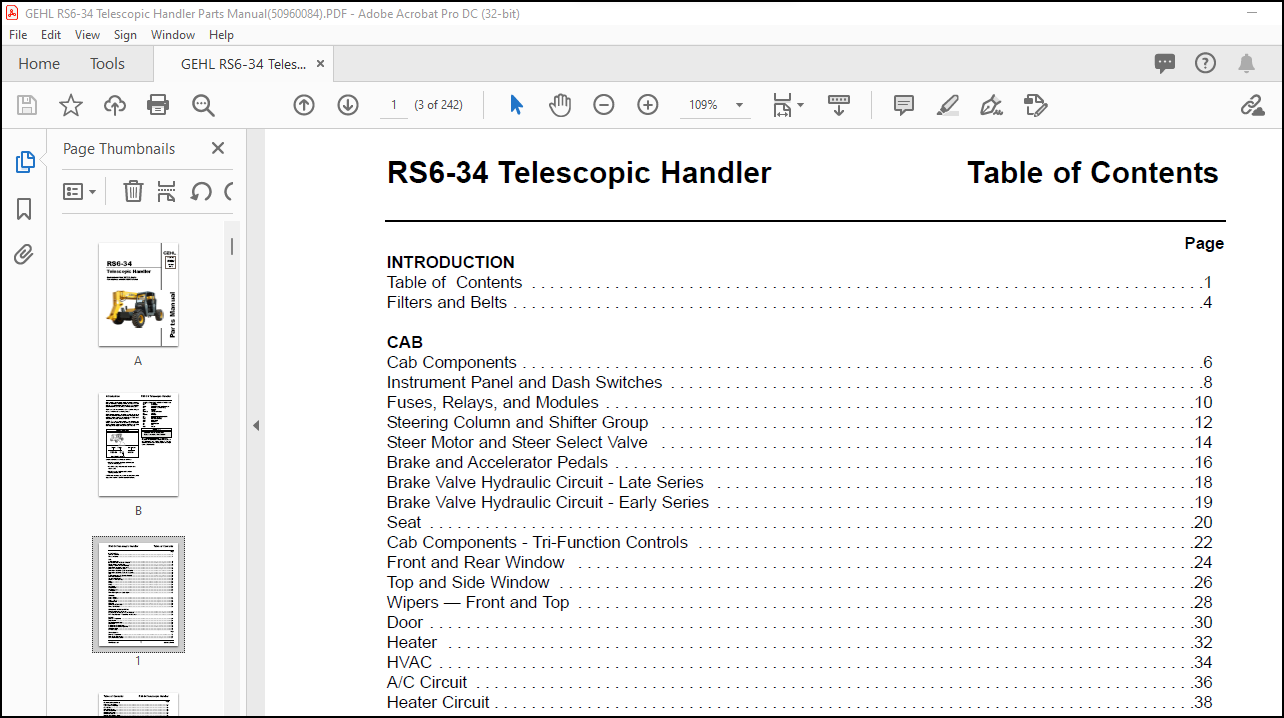Switch to the Home tab
1284x718 pixels.
point(39,63)
